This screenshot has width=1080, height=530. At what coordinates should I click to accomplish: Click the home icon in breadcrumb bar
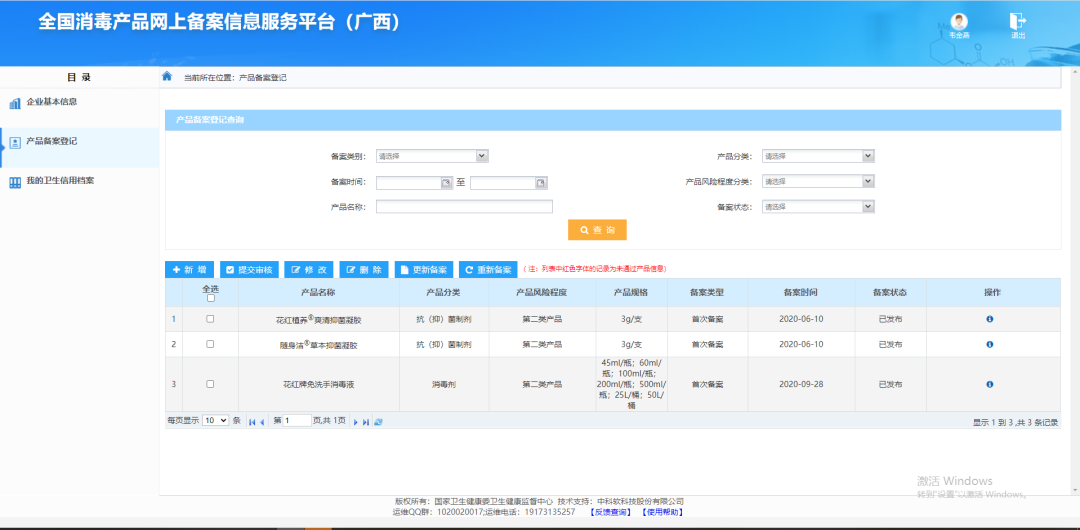167,76
